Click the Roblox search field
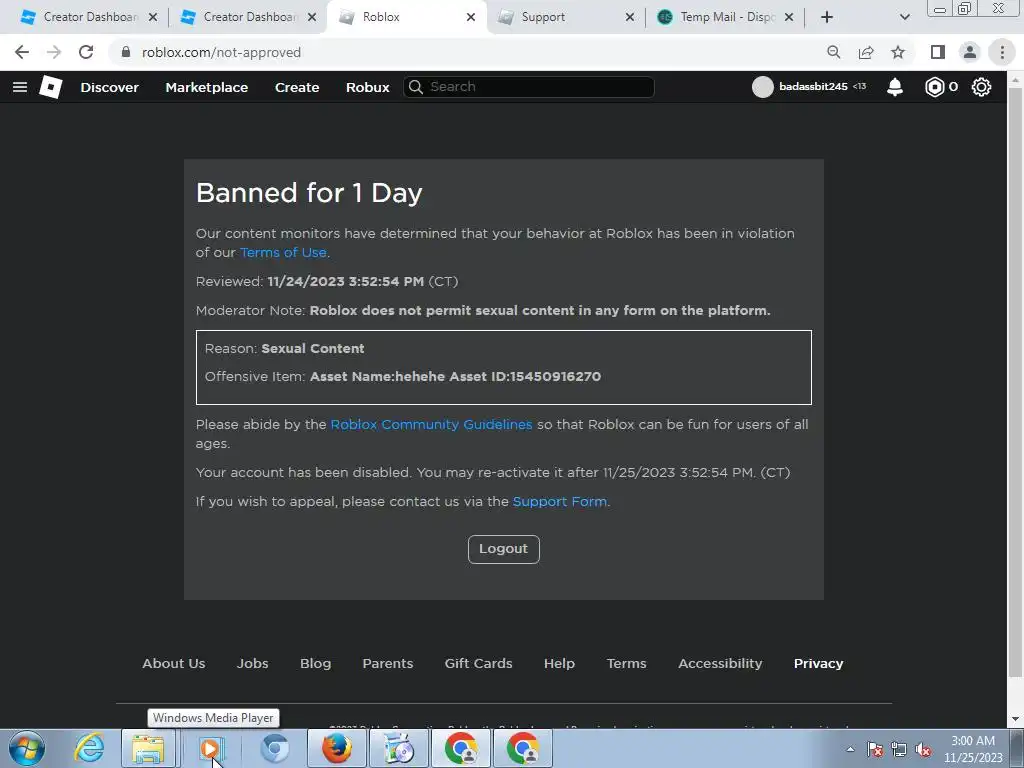 pyautogui.click(x=529, y=87)
